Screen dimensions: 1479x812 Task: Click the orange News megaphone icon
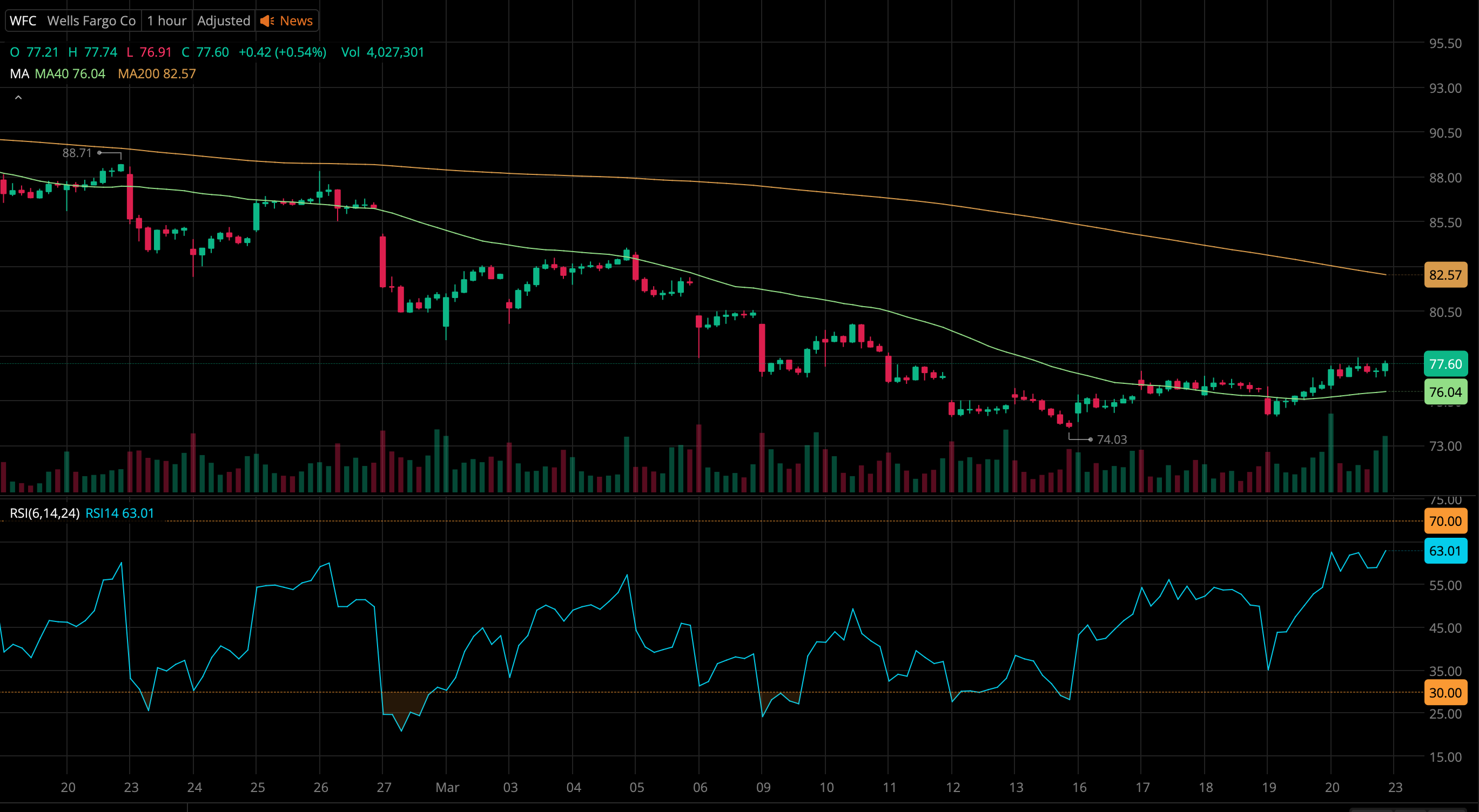(267, 21)
